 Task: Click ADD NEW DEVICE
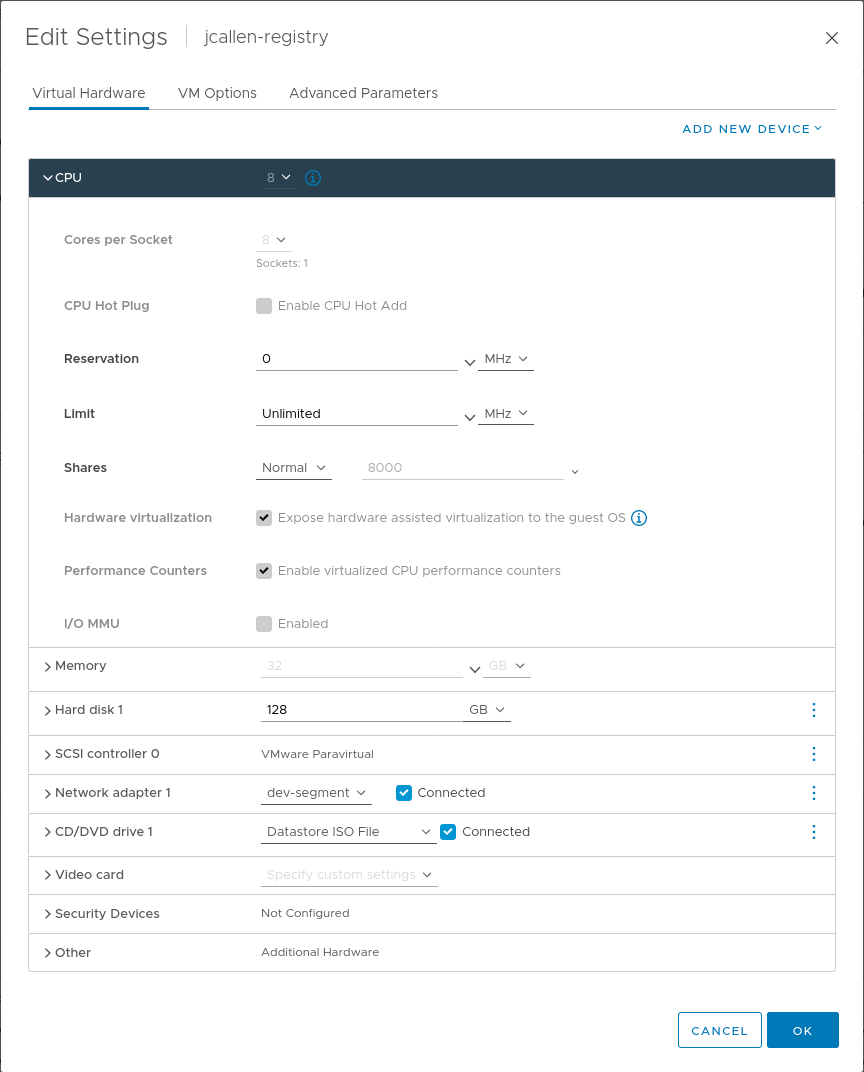[x=751, y=129]
